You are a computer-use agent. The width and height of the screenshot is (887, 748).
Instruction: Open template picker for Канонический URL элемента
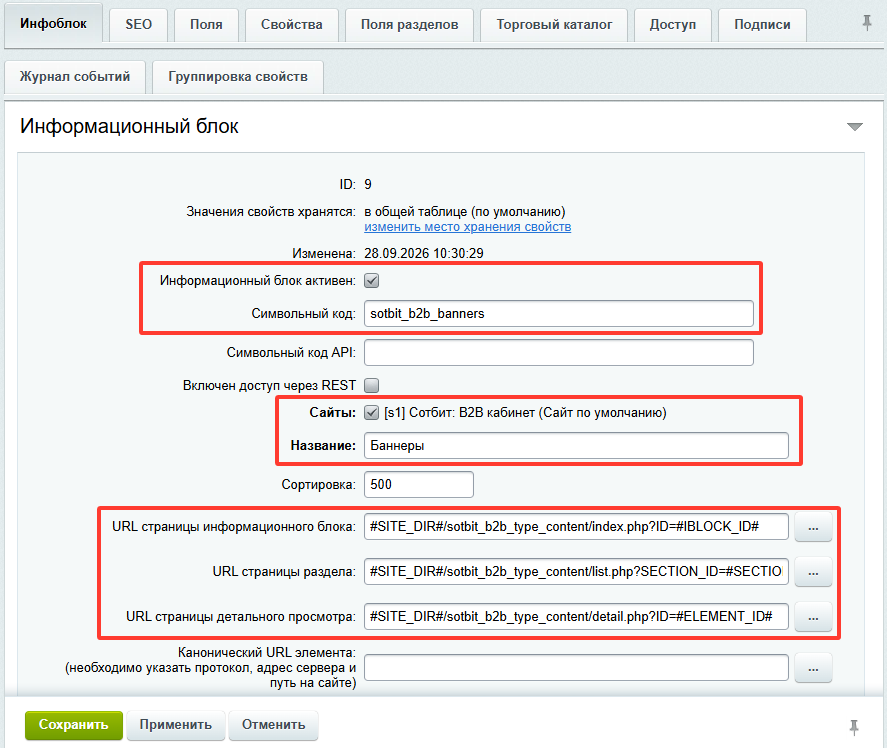coord(813,668)
